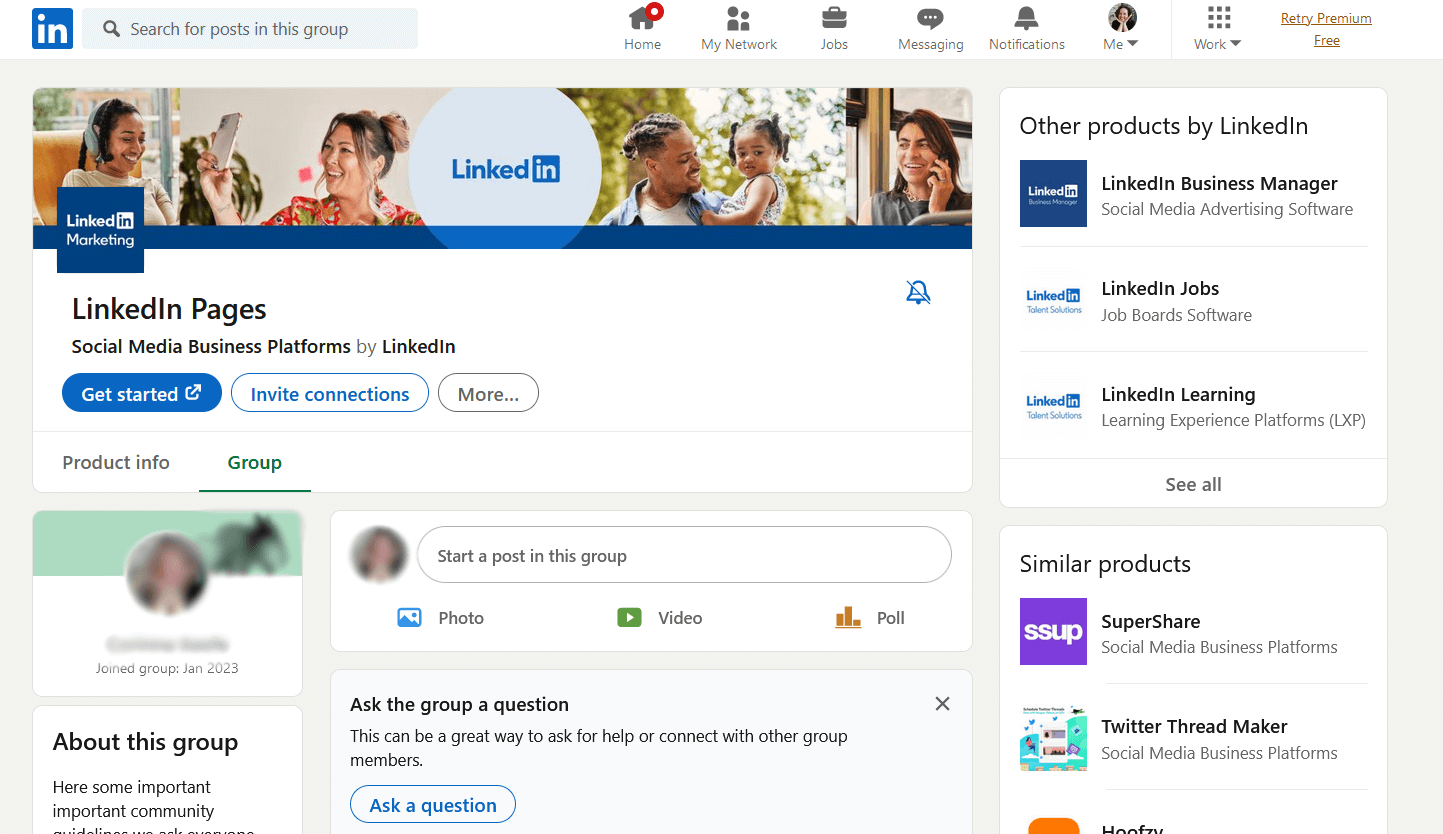Expand the Work apps grid menu

[x=1217, y=29]
